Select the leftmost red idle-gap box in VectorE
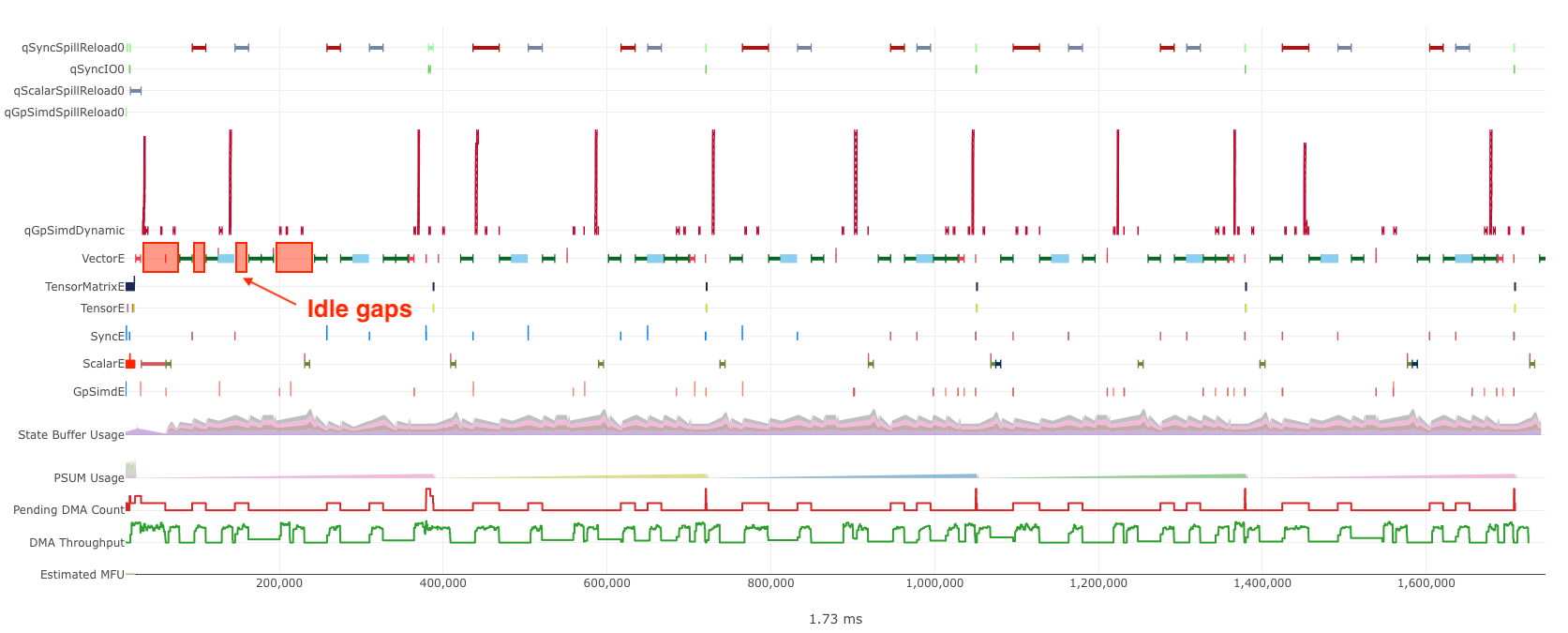 point(160,257)
